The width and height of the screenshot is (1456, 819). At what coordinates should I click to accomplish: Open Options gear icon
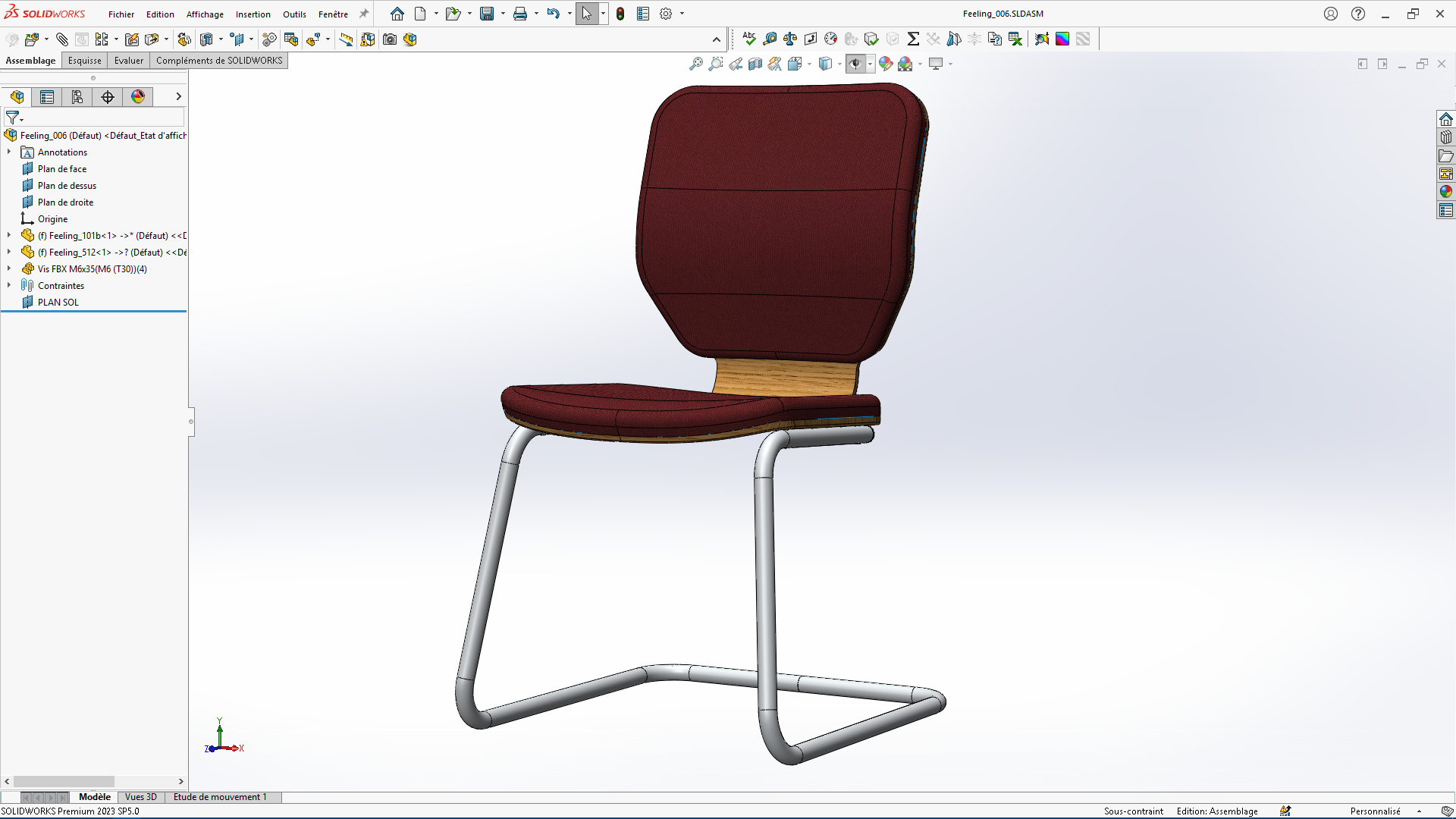[x=666, y=14]
